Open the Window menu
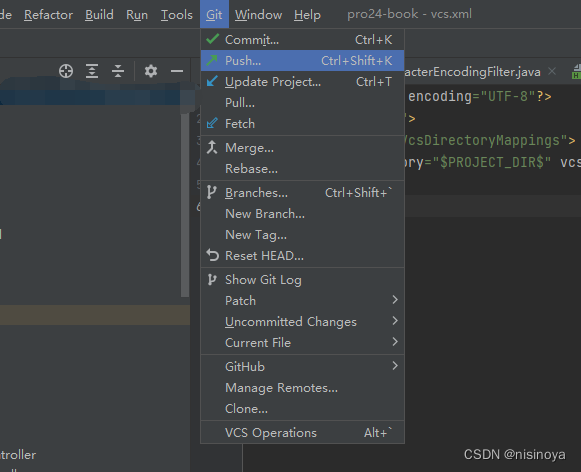Screen dimensions: 581x472 coord(258,15)
